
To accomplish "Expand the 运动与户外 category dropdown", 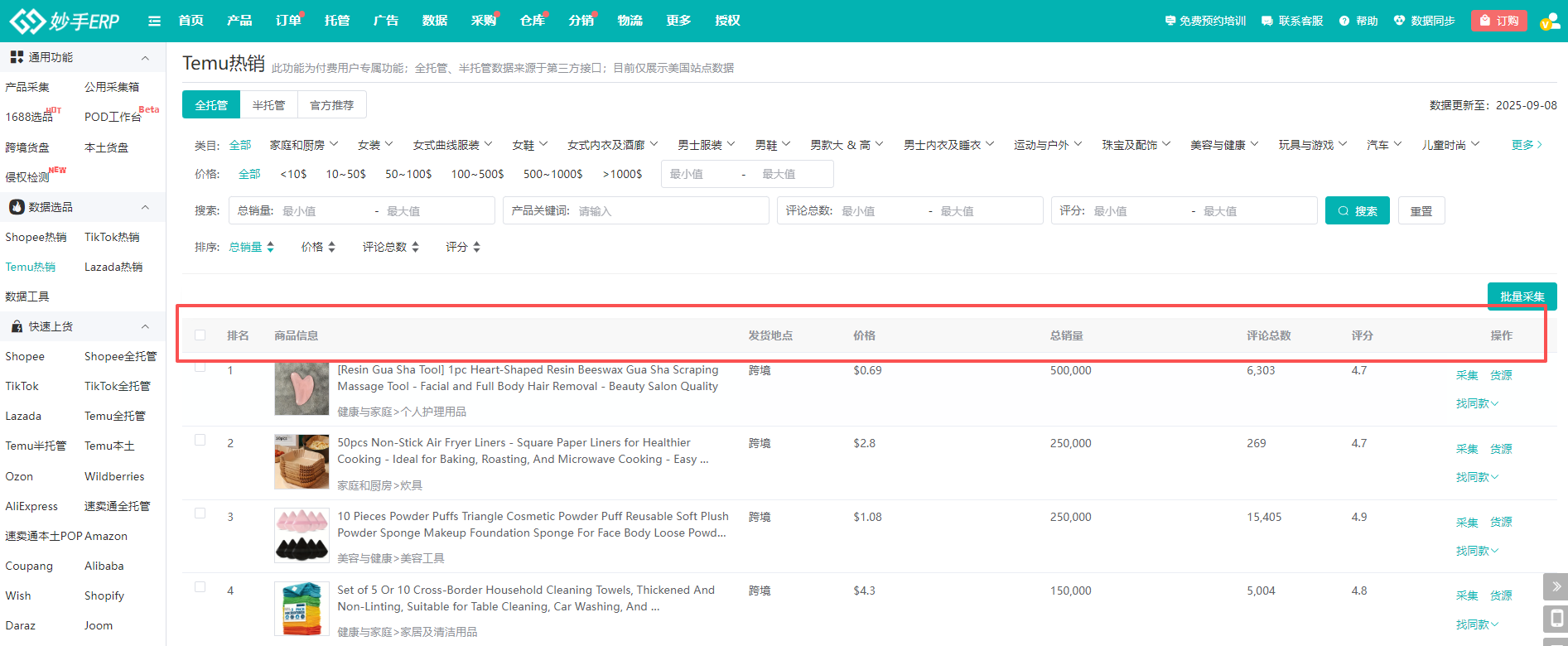I will click(1048, 145).
